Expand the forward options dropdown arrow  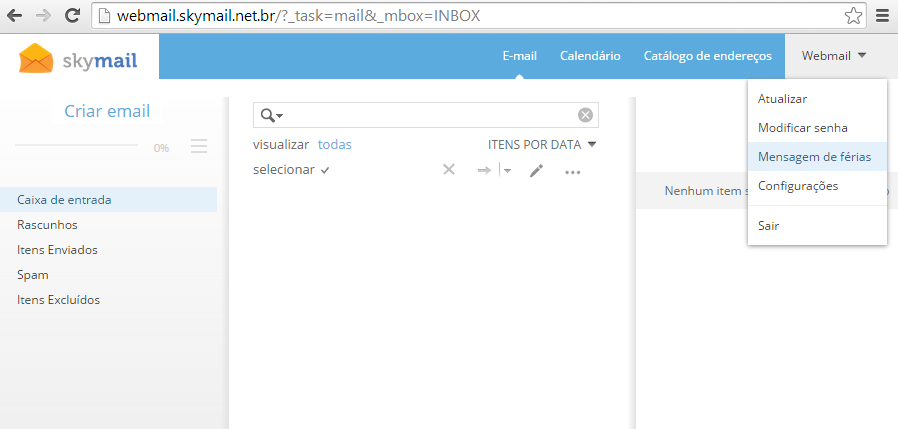point(507,170)
